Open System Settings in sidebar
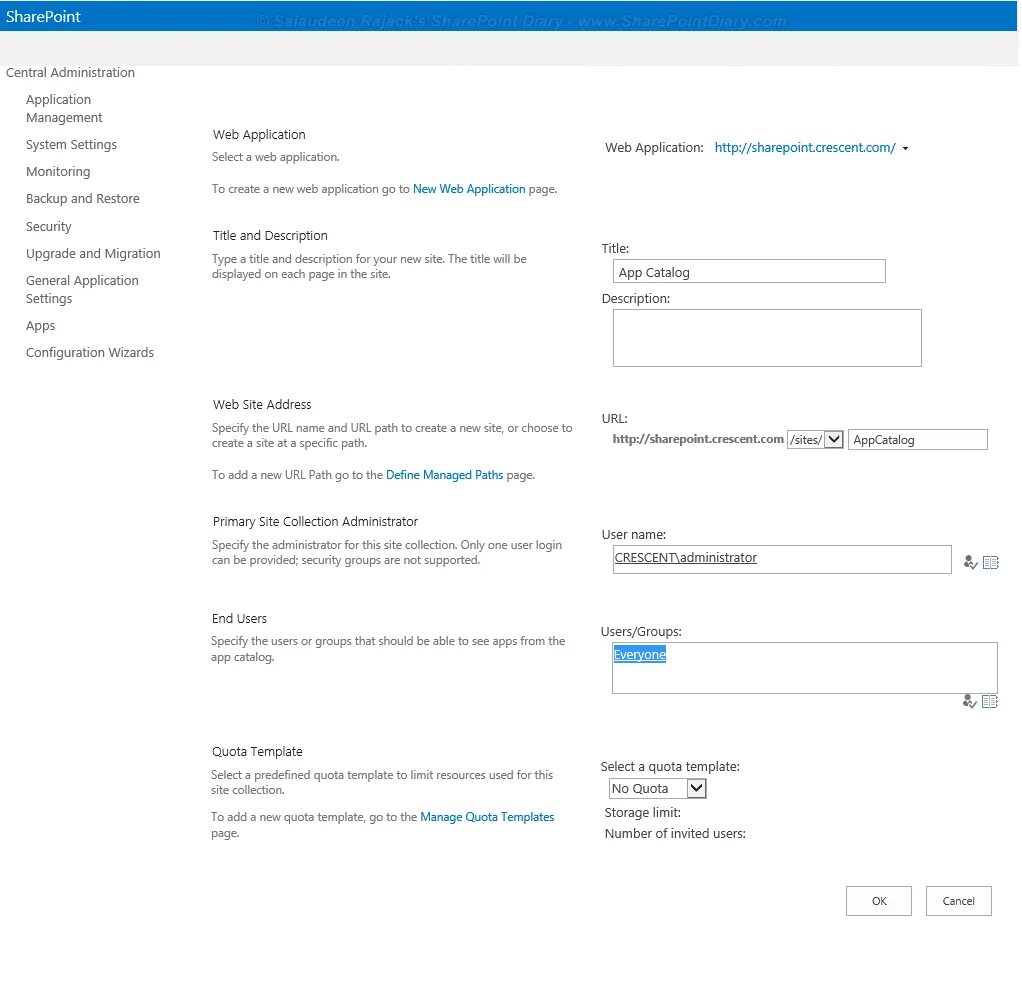The image size is (1022, 1005). click(x=71, y=145)
